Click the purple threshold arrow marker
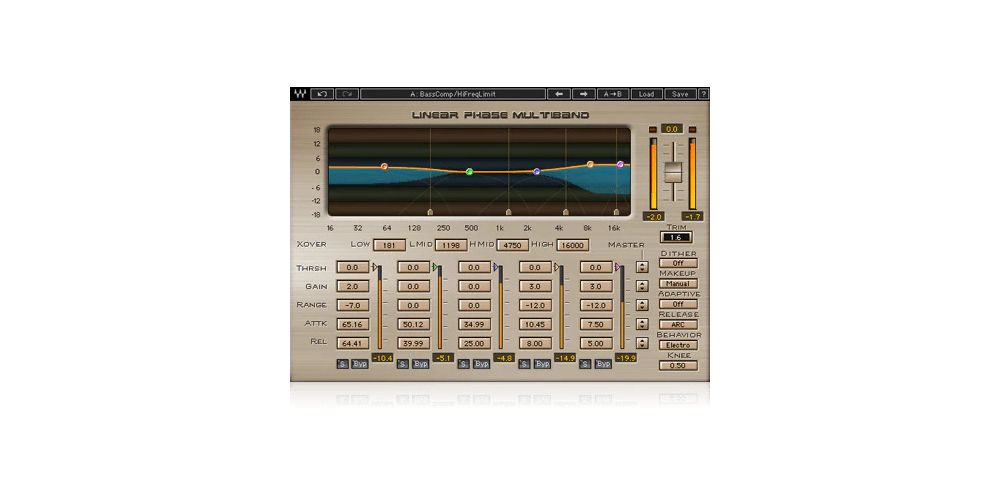This screenshot has width=1000, height=500. click(618, 267)
